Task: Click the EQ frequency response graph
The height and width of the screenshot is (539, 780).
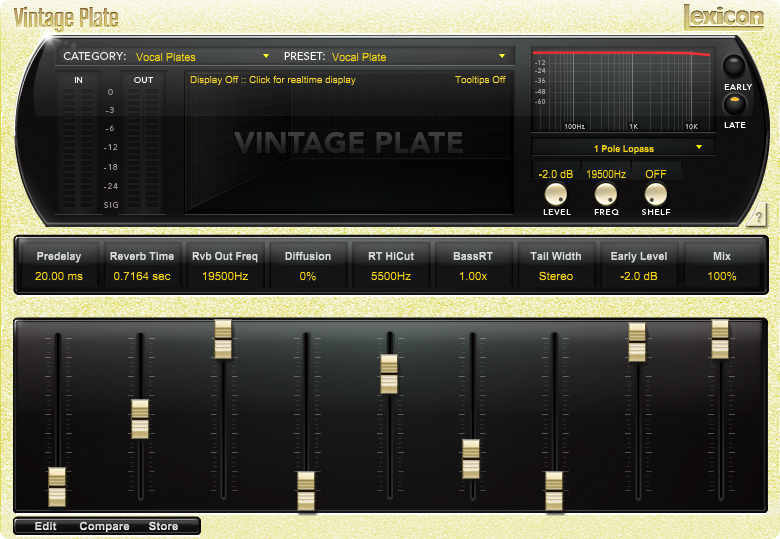Action: tap(623, 90)
